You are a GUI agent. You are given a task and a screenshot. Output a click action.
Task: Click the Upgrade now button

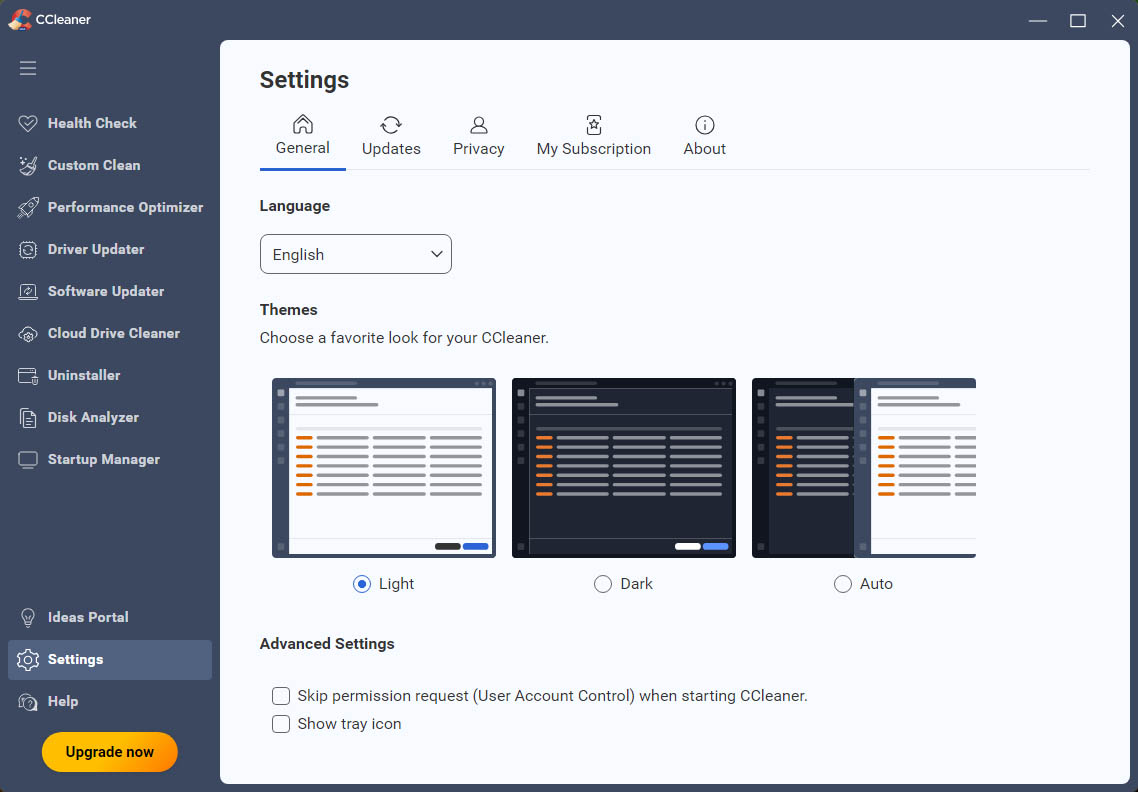click(110, 752)
